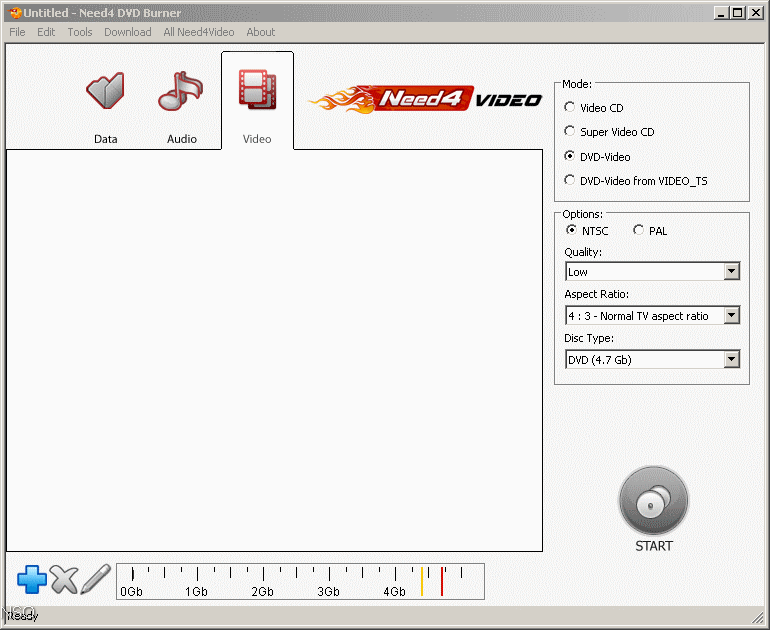
Task: Open the Aspect Ratio dropdown
Action: 653,315
